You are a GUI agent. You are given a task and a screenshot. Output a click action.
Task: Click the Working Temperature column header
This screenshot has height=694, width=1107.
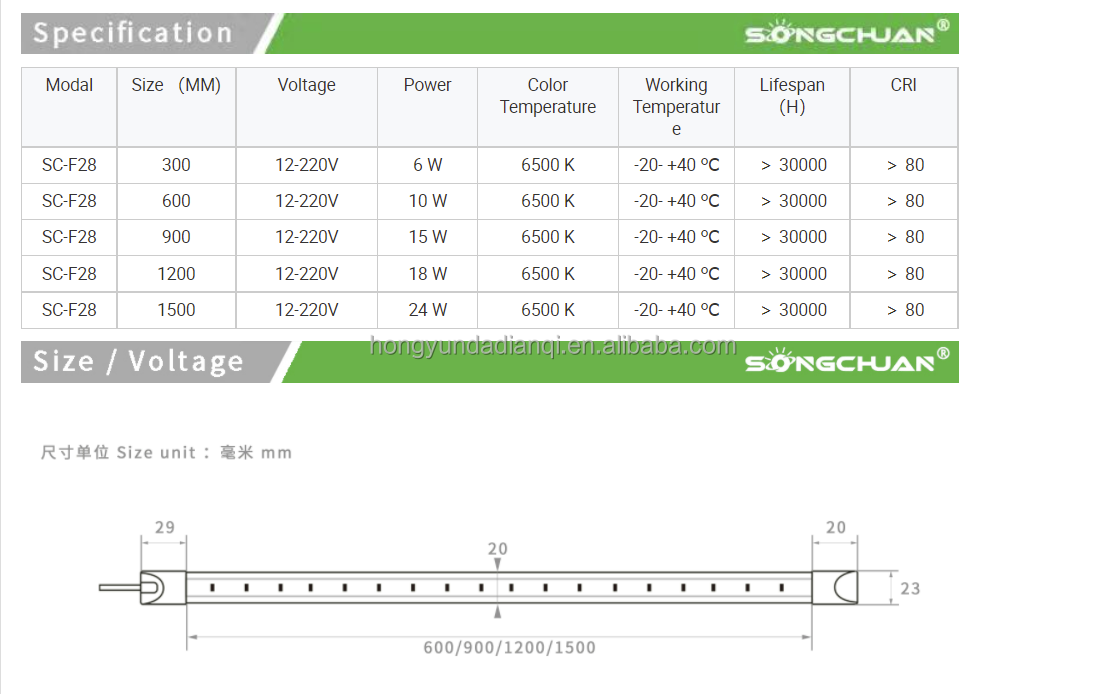pos(676,107)
